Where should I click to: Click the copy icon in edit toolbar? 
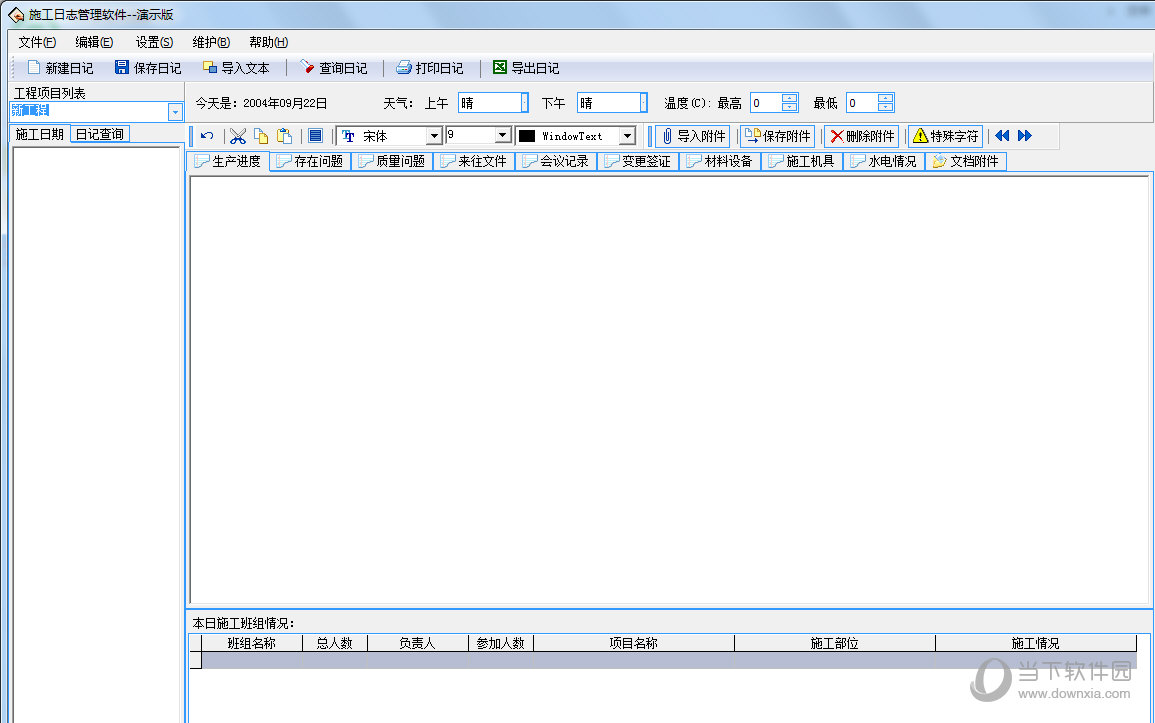(261, 136)
